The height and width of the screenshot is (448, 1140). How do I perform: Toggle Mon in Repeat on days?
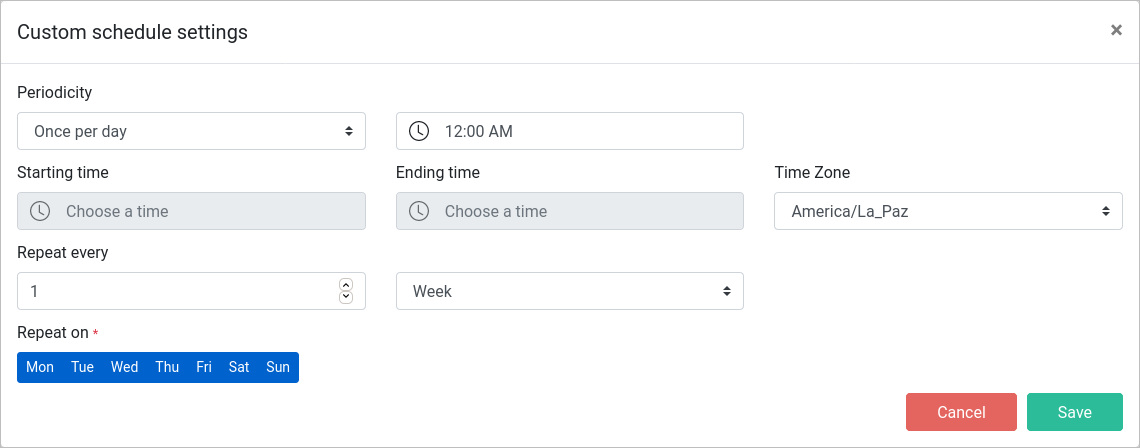point(40,367)
